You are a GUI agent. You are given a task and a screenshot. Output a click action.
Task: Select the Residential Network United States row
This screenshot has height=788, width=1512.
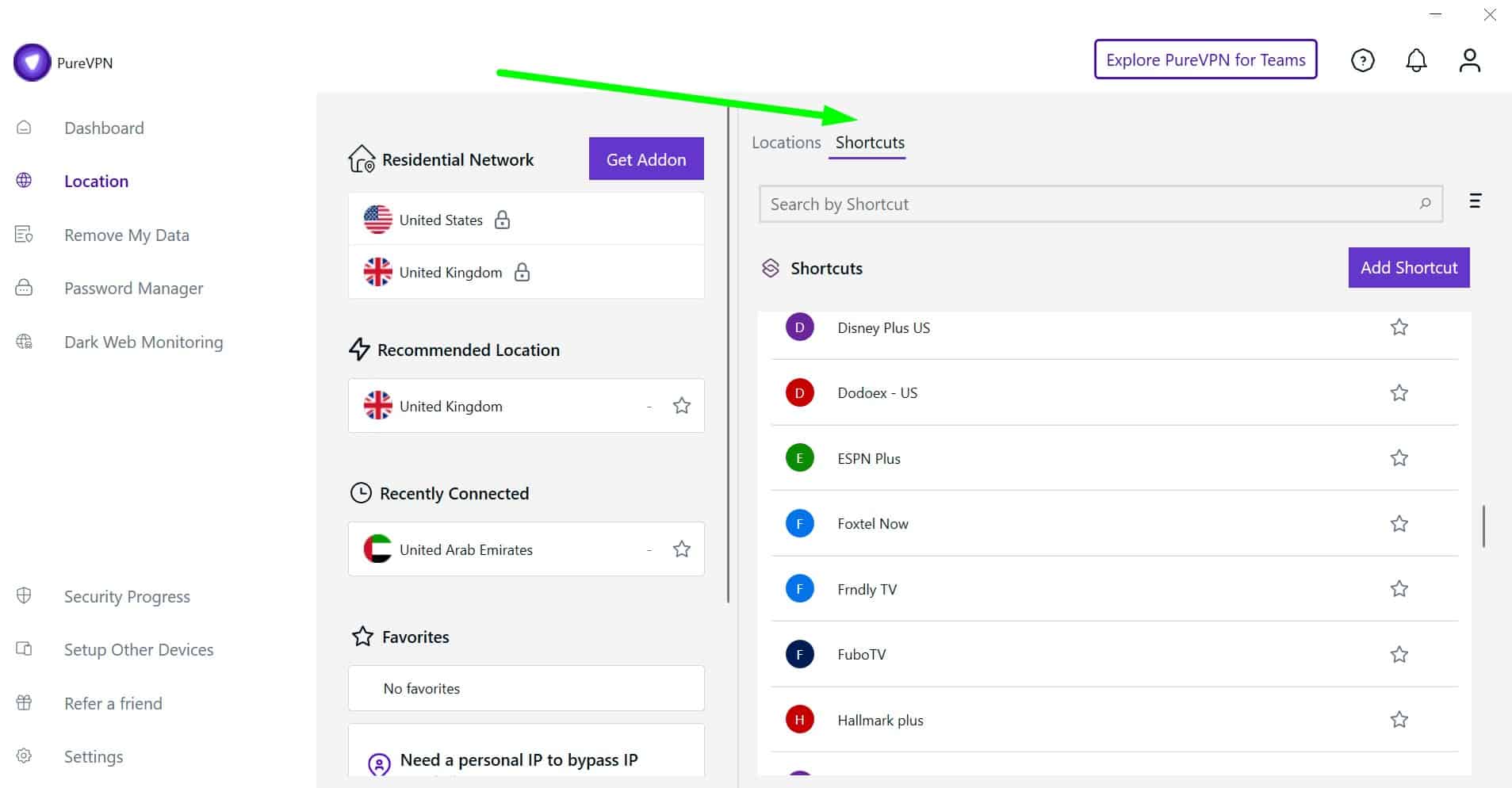[x=526, y=220]
